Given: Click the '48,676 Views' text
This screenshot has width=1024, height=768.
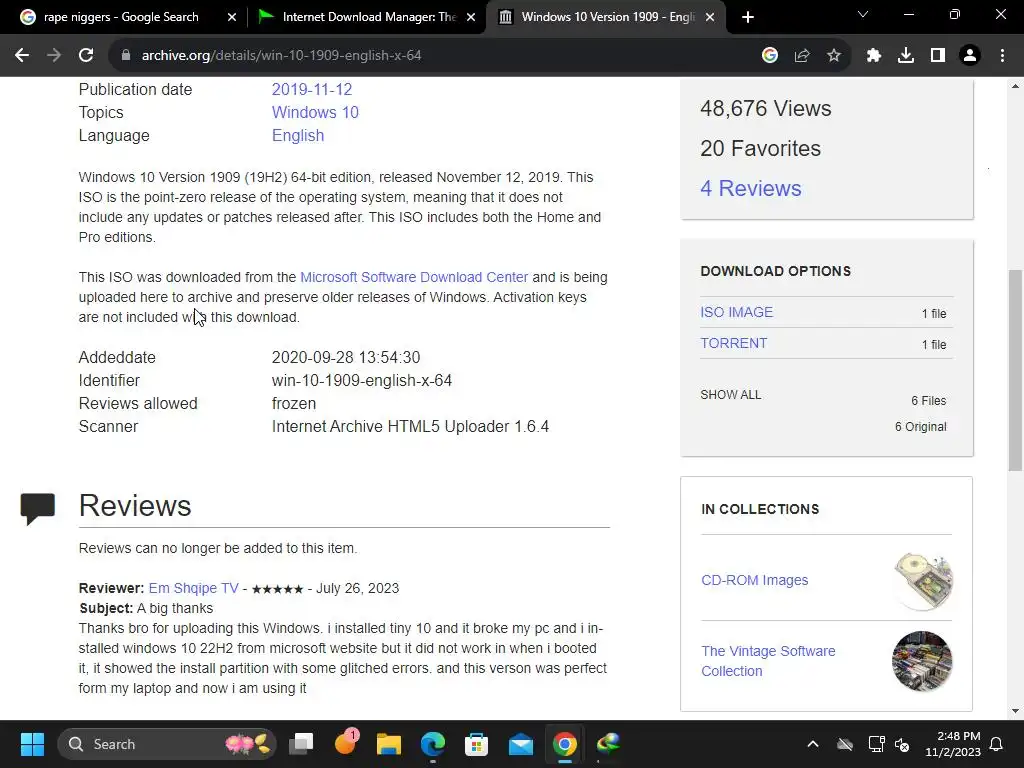Looking at the screenshot, I should (765, 108).
